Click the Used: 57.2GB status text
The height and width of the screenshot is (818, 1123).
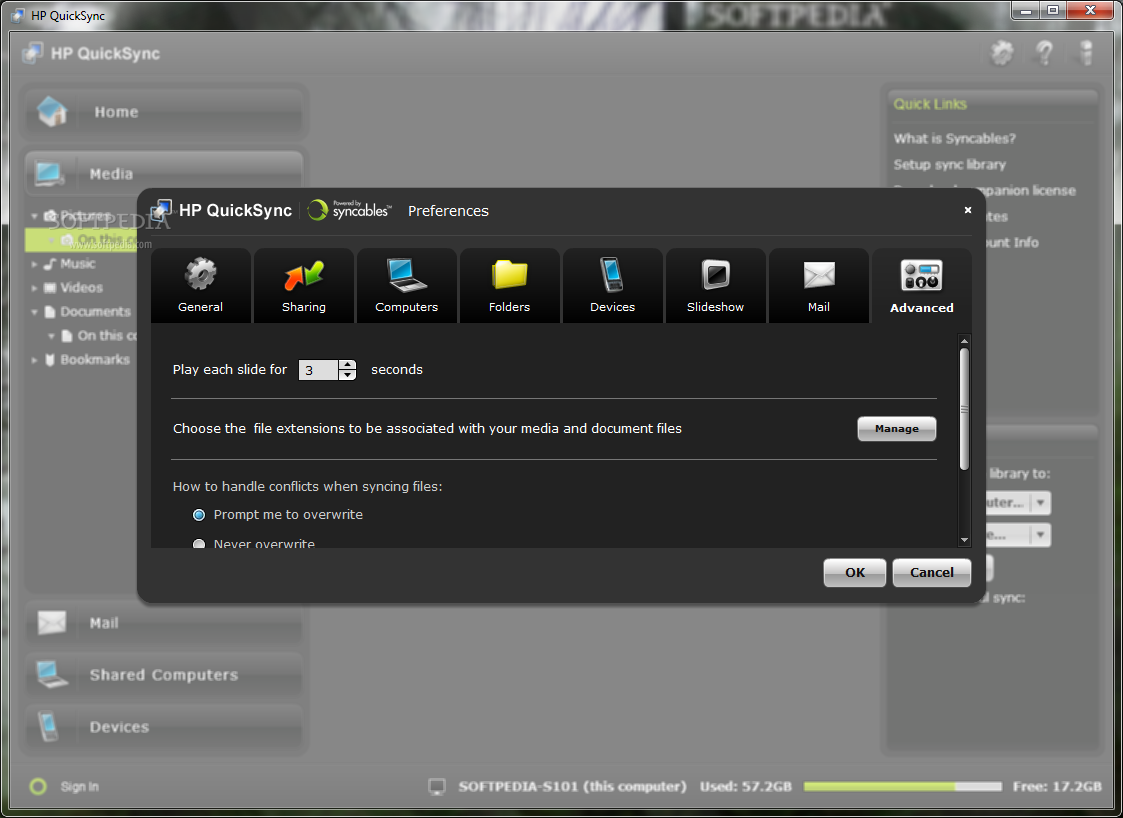746,786
